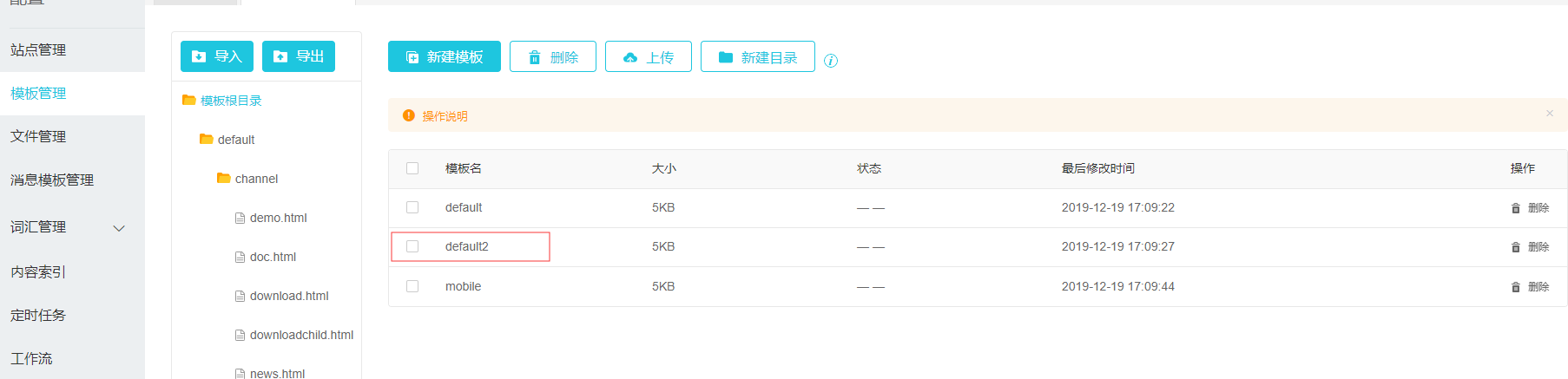Screen dimensions: 1568x379
Task: Tick checkbox for default template
Action: 412,207
